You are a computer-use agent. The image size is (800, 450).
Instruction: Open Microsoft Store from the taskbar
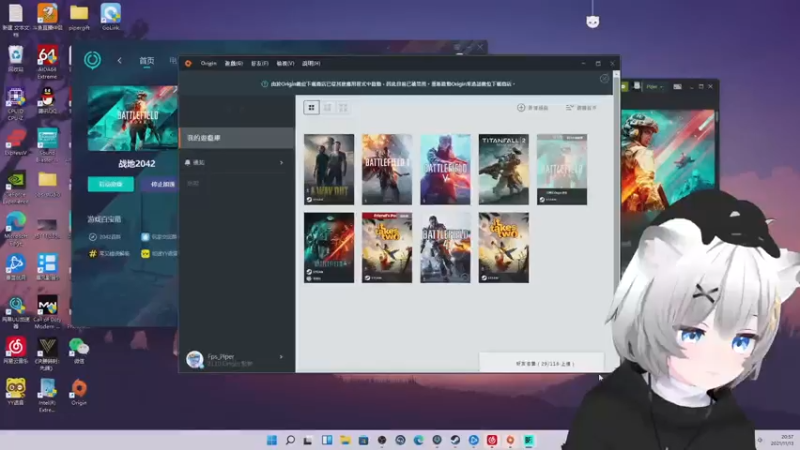(x=363, y=440)
